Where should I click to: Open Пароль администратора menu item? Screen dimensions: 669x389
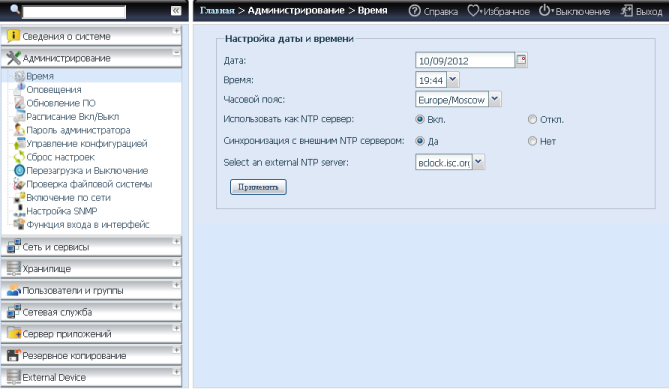click(78, 130)
